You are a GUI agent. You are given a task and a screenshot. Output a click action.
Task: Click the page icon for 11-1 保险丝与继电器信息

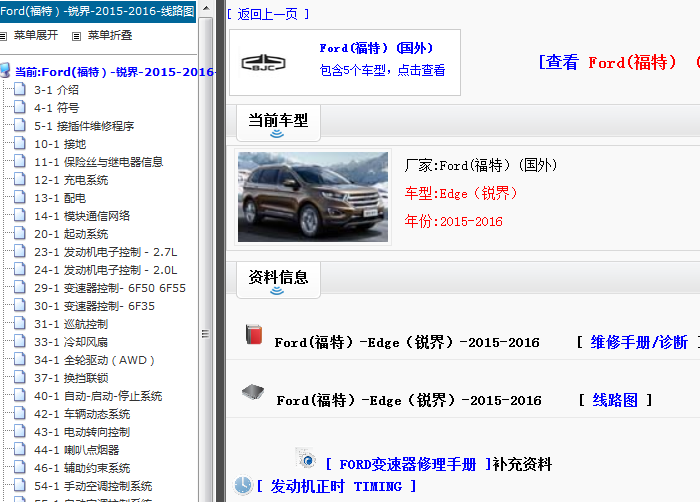point(20,161)
